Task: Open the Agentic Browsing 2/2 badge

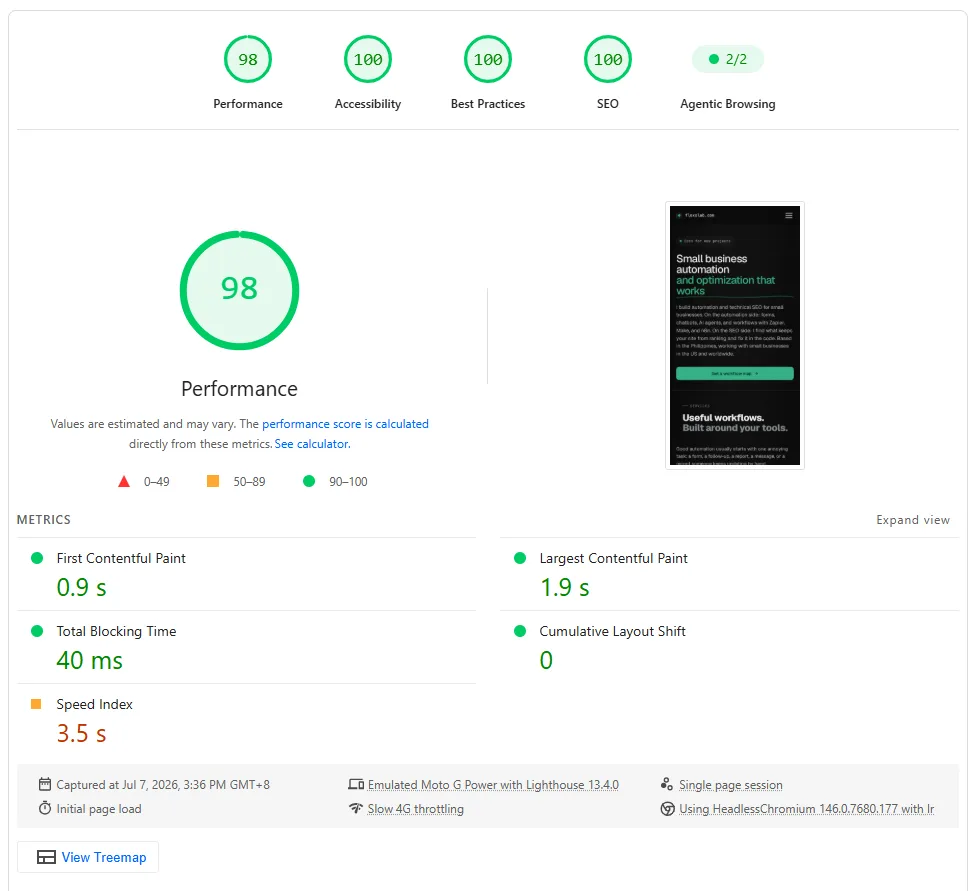Action: [x=728, y=59]
